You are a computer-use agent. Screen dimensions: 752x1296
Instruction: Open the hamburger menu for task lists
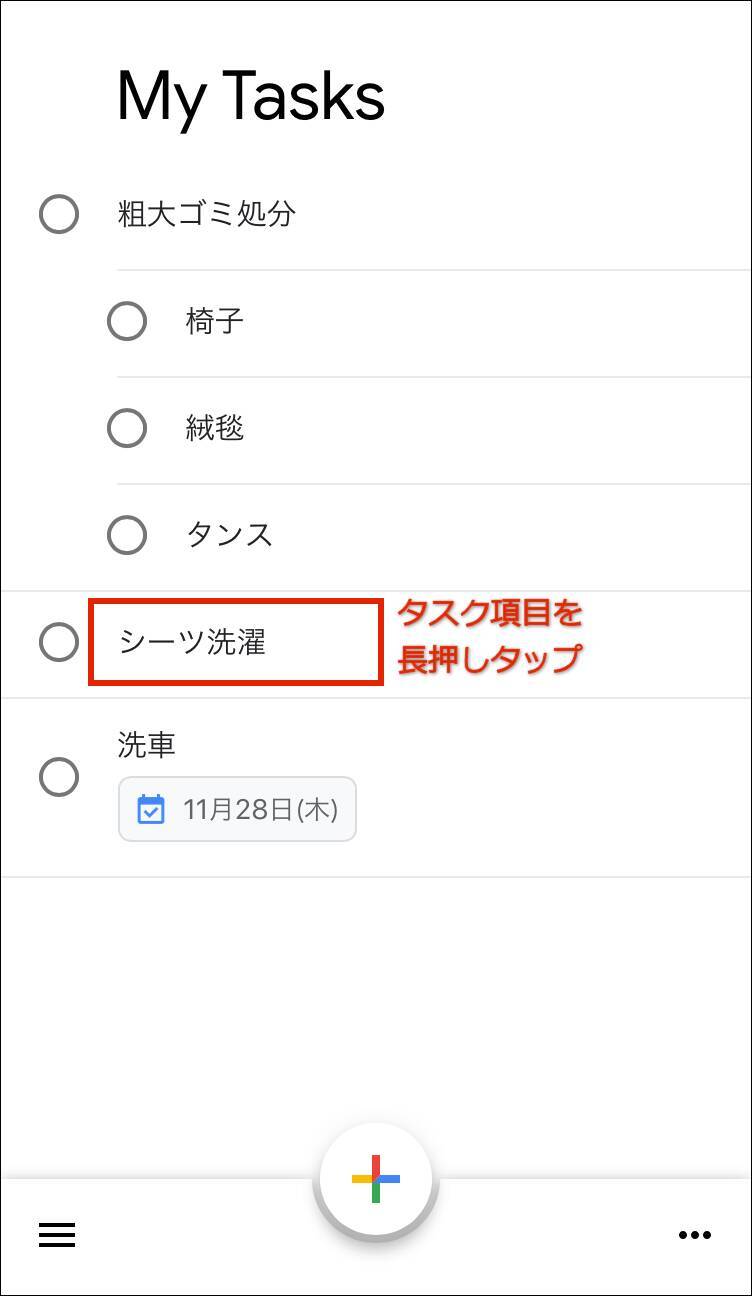[57, 1236]
